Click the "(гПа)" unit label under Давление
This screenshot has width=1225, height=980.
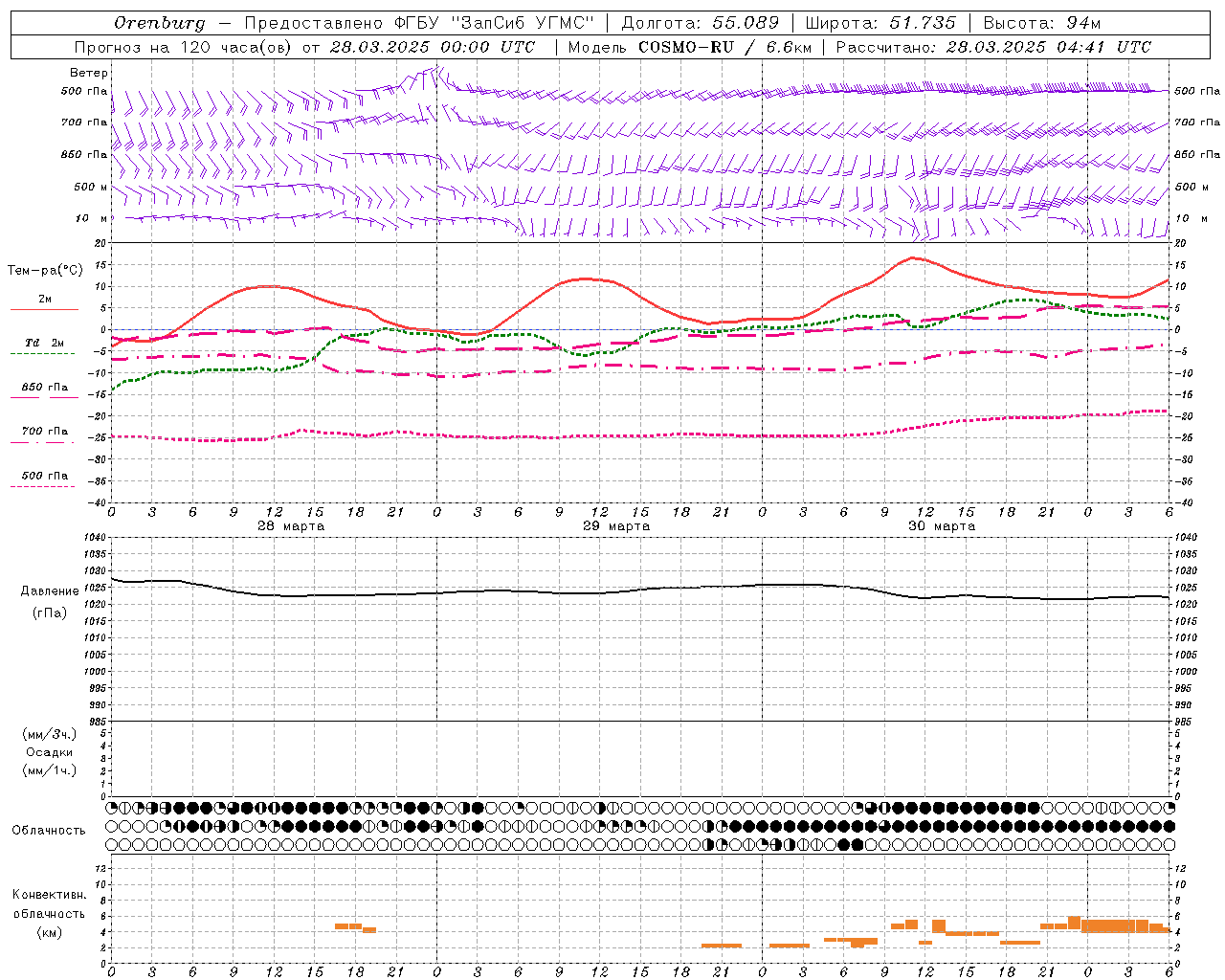(50, 612)
